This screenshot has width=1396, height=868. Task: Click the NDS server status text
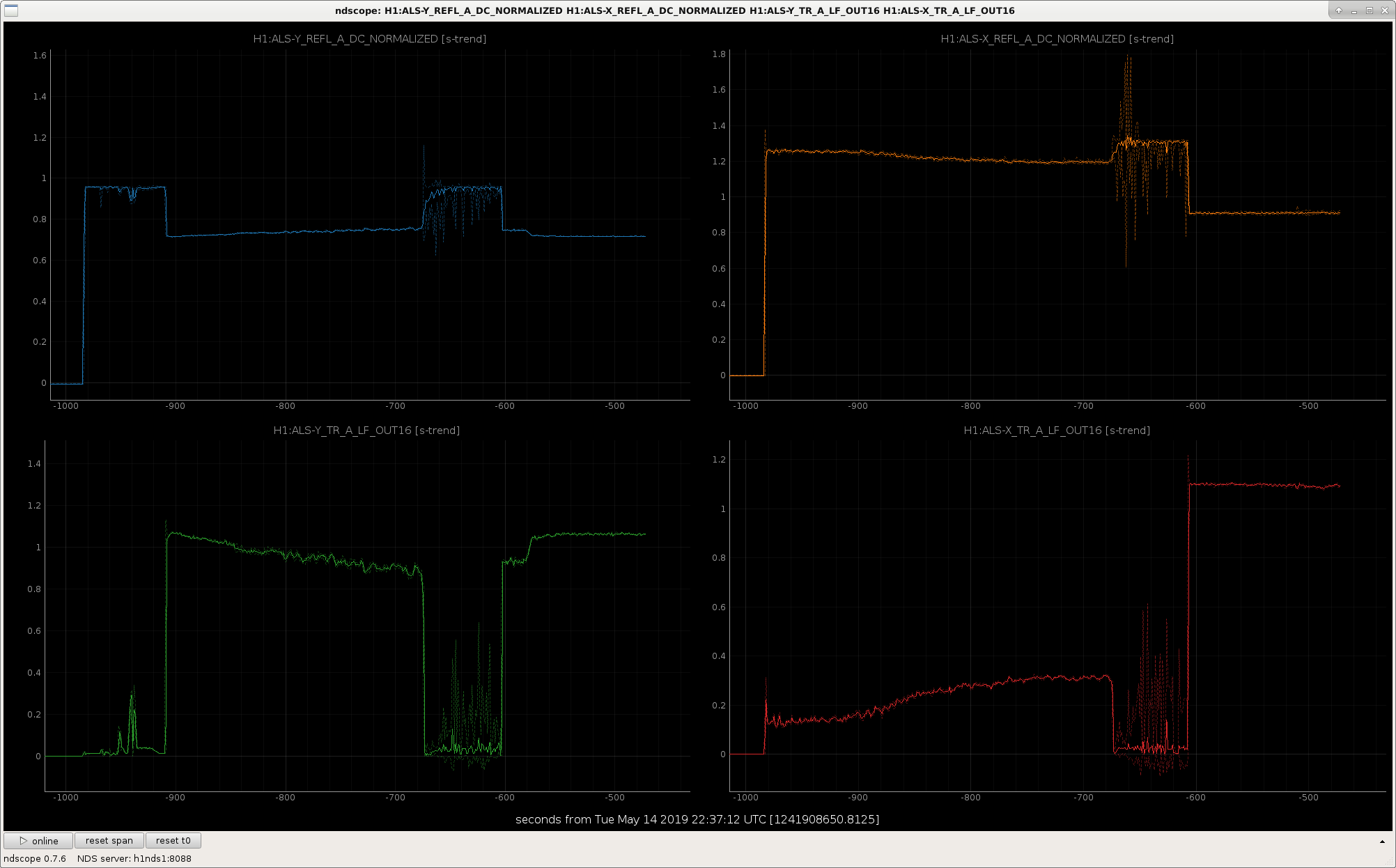(x=134, y=858)
